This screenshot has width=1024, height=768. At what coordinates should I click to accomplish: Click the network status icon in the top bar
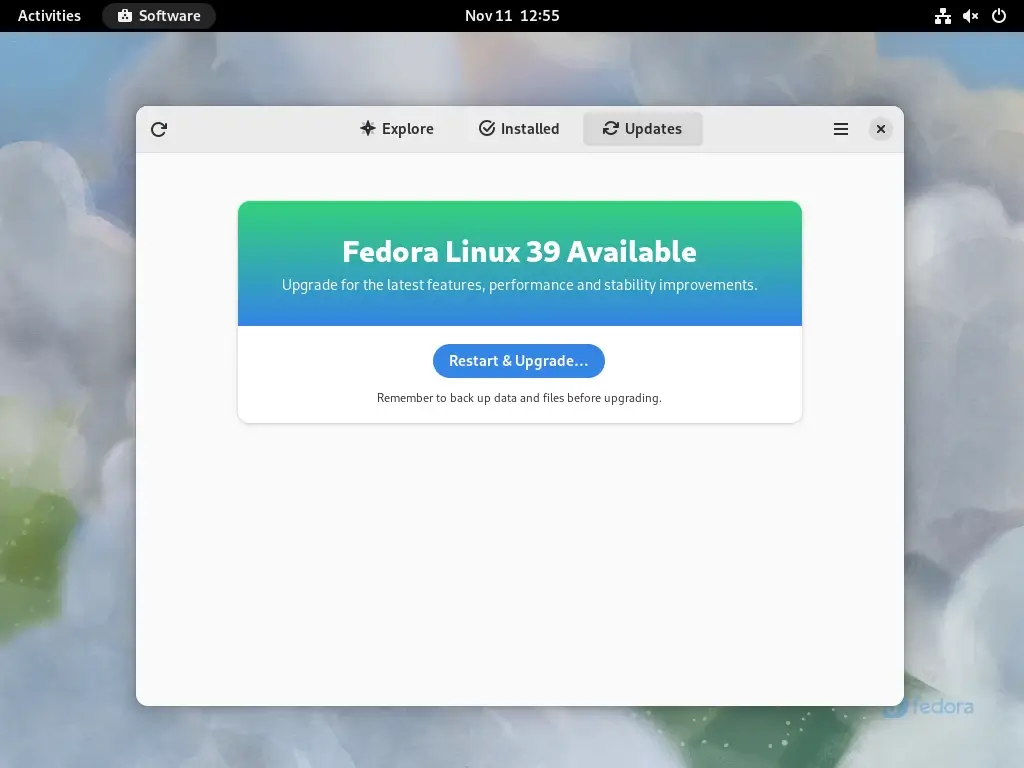pyautogui.click(x=942, y=16)
